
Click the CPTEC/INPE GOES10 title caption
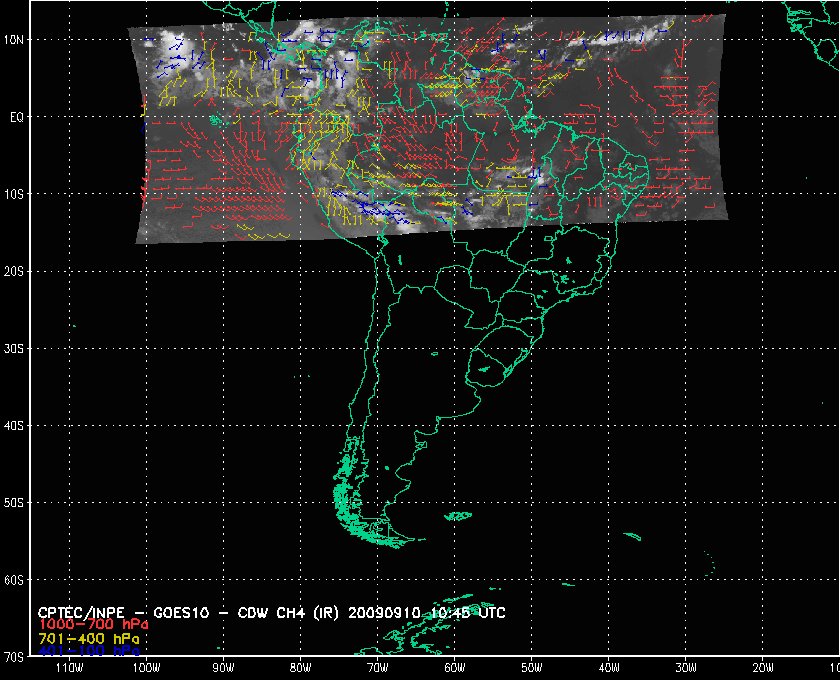(x=272, y=613)
